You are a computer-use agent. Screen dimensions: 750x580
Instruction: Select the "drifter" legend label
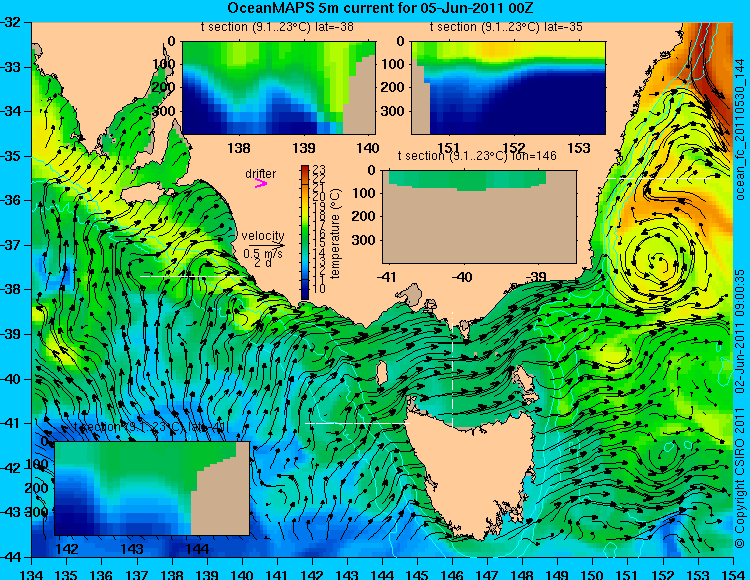coord(261,174)
